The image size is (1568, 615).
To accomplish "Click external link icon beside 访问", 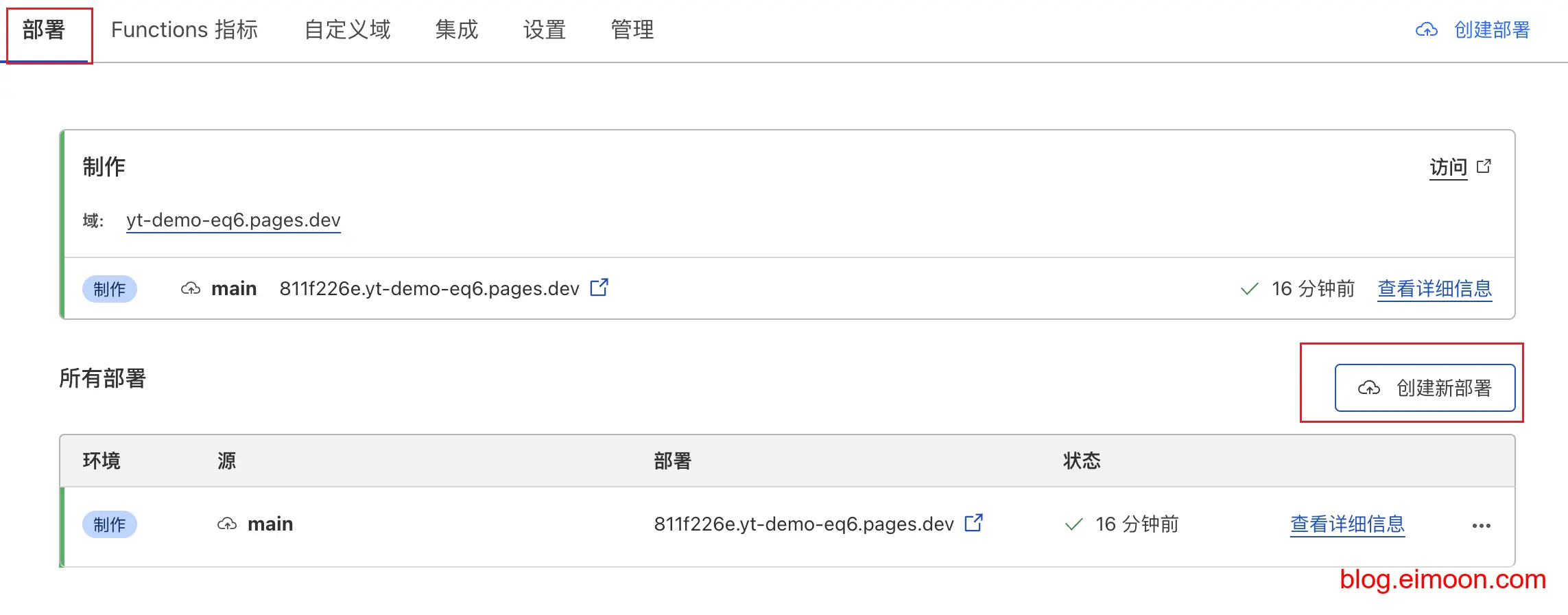I will pos(1484,166).
